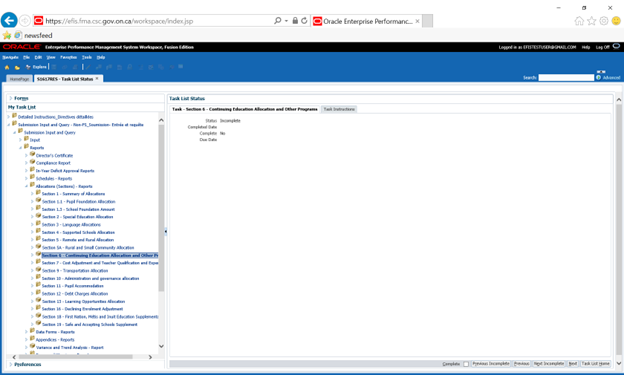Click the Previous button
Screen dimensions: 624x375
(x=521, y=364)
